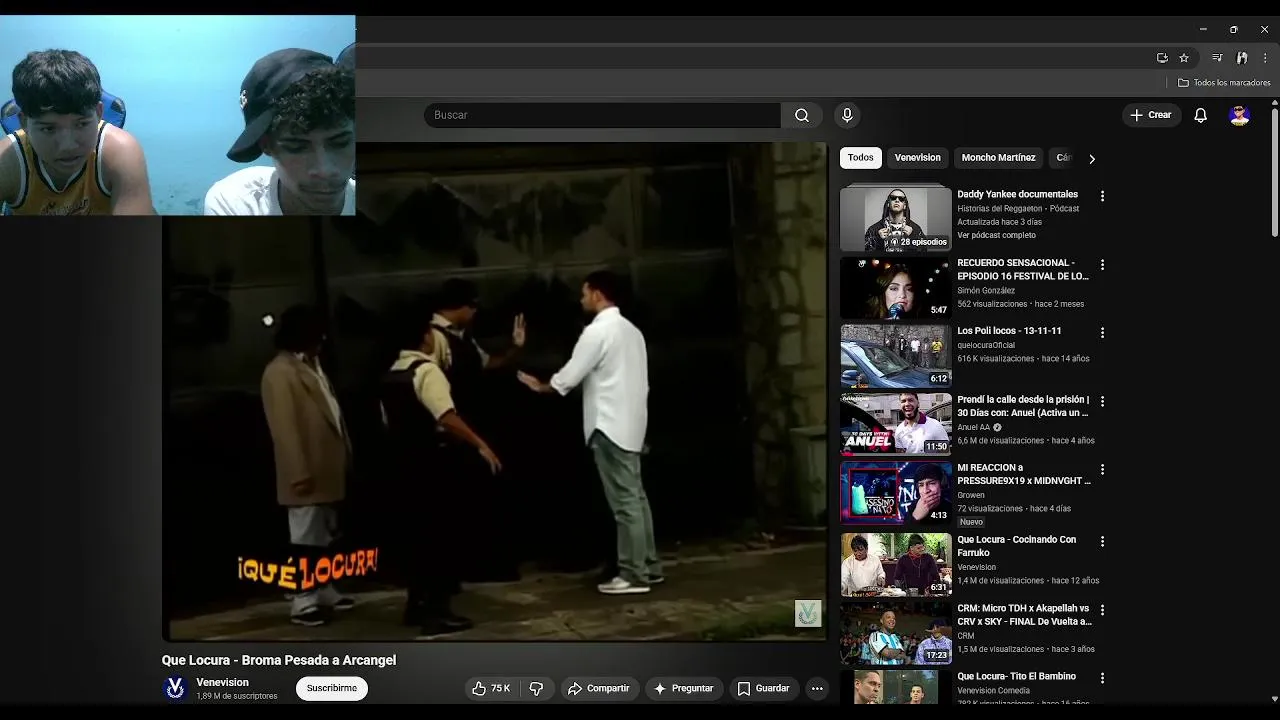Open options for Prendí la calle video
The image size is (1280, 720).
pyautogui.click(x=1102, y=401)
